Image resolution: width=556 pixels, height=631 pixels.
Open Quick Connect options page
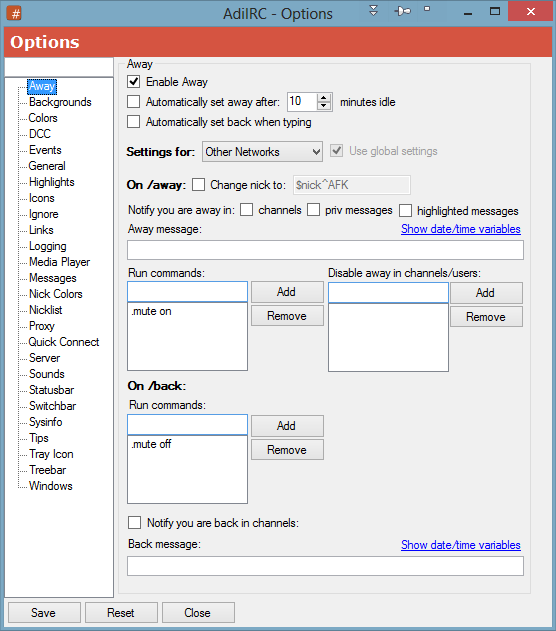tap(64, 342)
